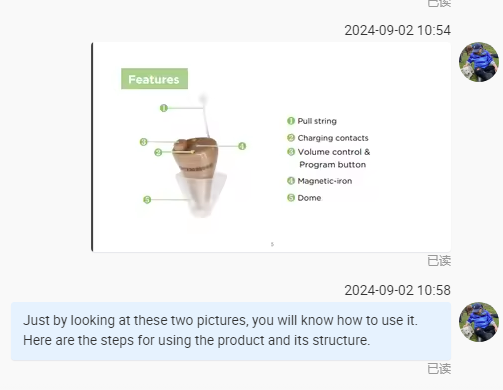Click marker 2 beside the hearing aid body
Image resolution: width=503 pixels, height=390 pixels.
(158, 152)
